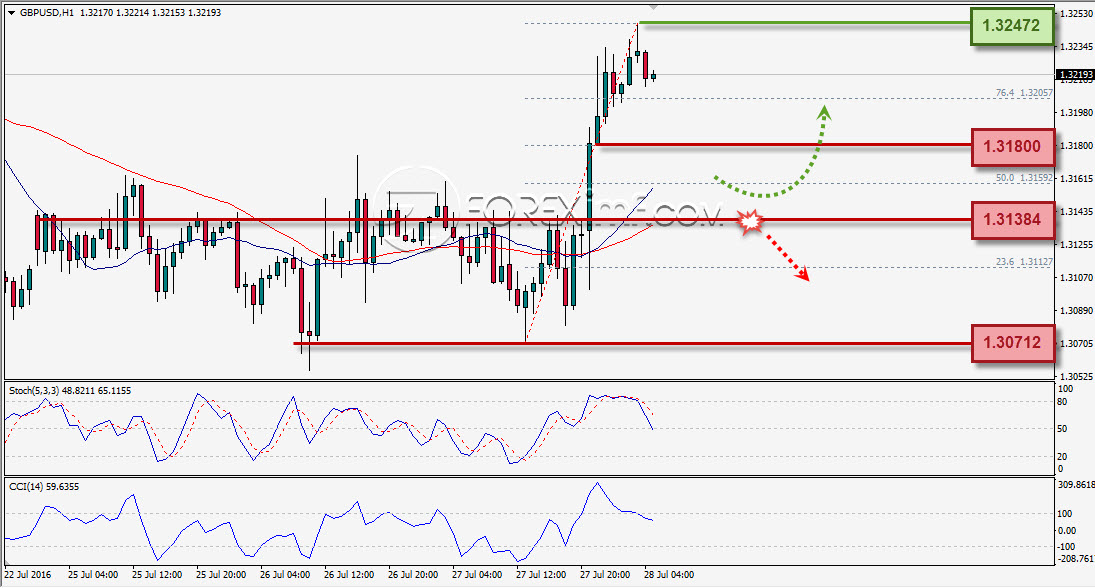
Task: Click the 27 Jul 04:00 time label
Action: 477,575
